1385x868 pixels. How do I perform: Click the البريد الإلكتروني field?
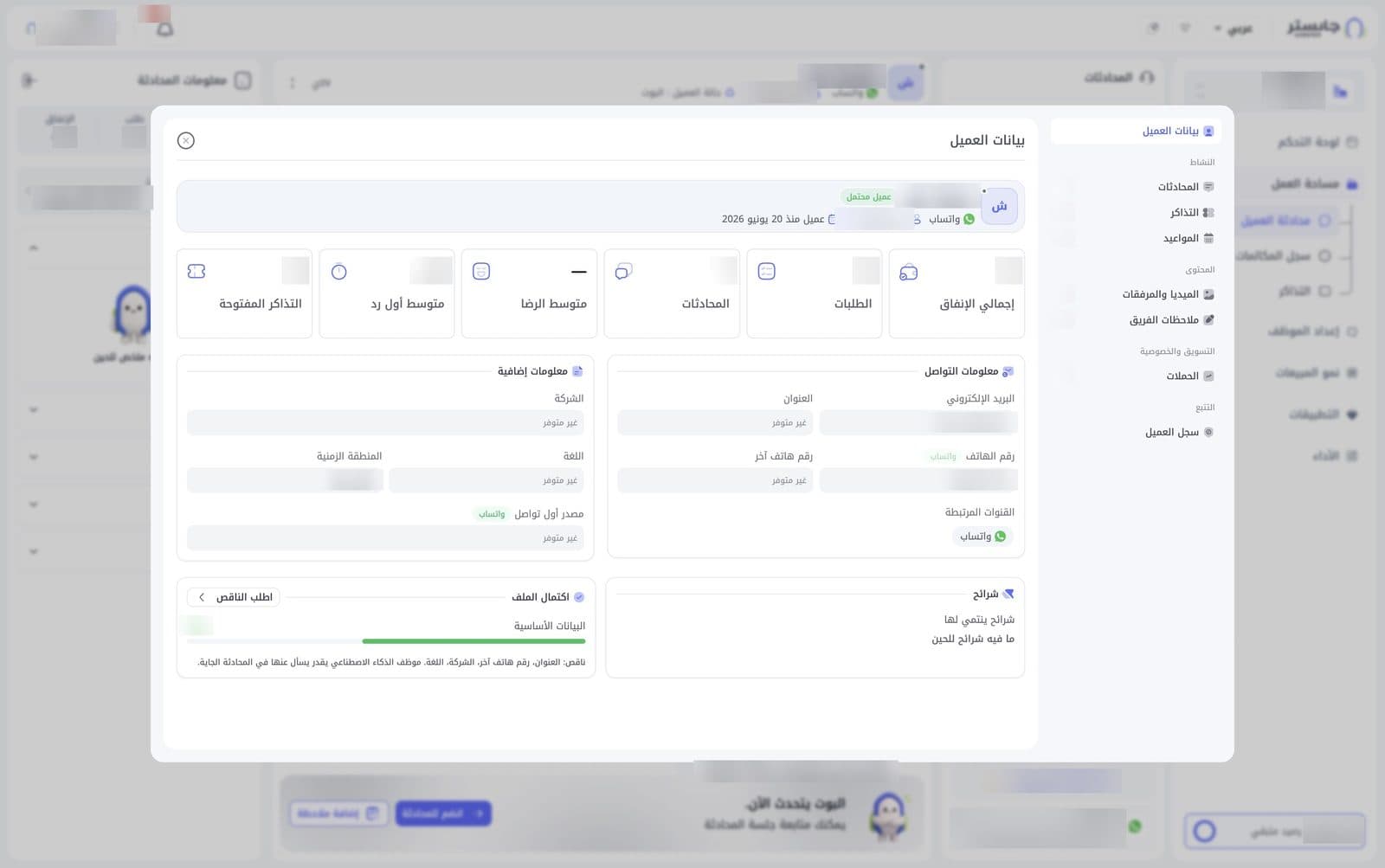pyautogui.click(x=918, y=422)
